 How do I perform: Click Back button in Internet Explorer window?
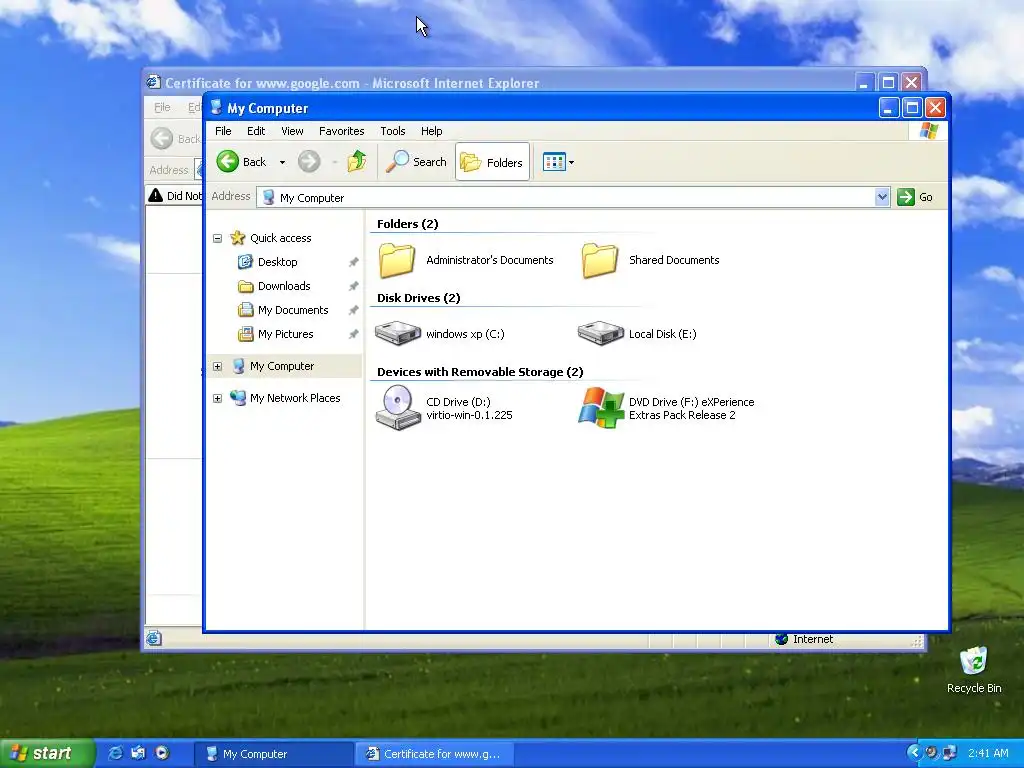(x=176, y=139)
